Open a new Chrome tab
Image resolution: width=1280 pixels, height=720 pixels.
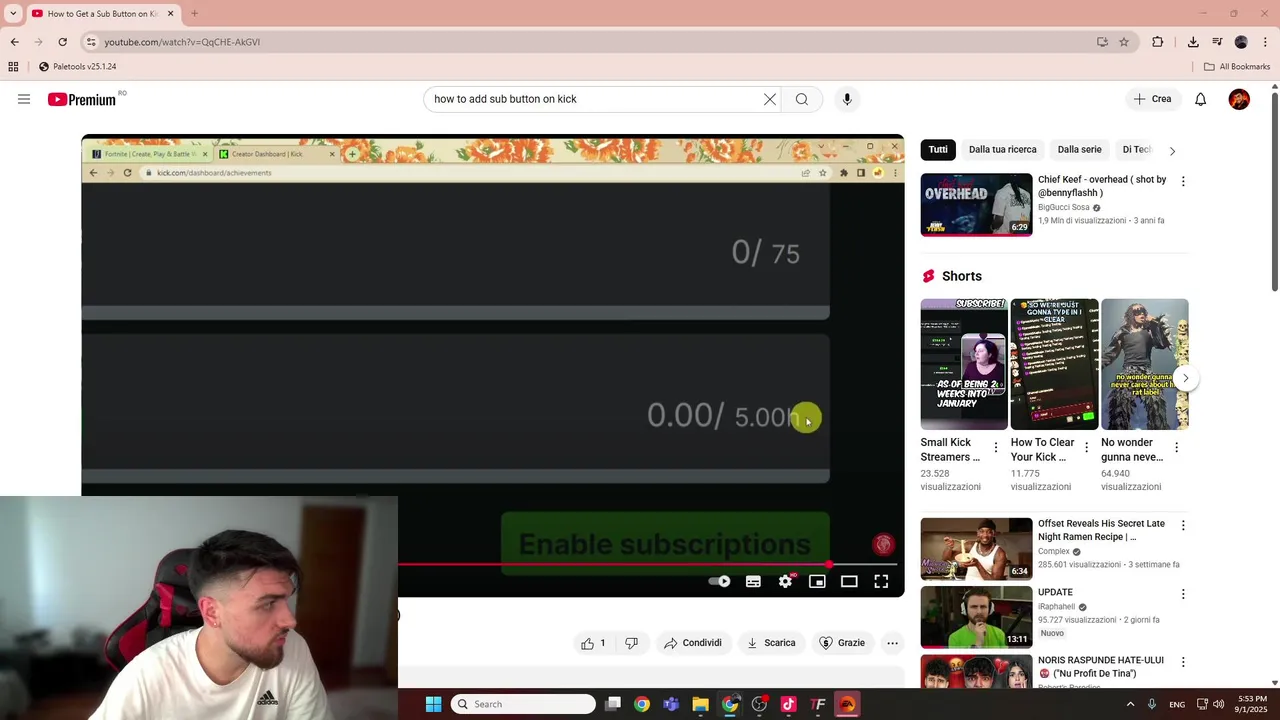[x=194, y=14]
